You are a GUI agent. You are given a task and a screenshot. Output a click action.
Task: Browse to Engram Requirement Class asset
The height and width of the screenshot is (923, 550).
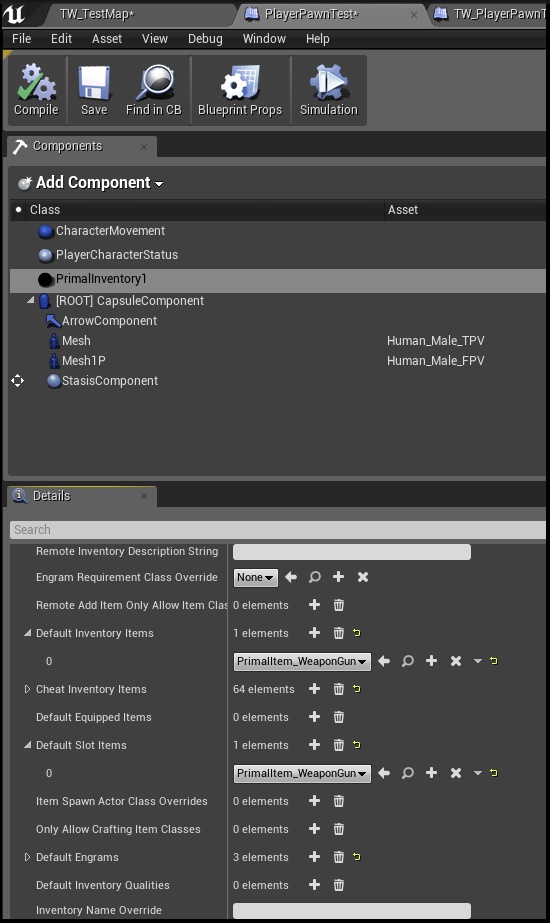tap(315, 577)
